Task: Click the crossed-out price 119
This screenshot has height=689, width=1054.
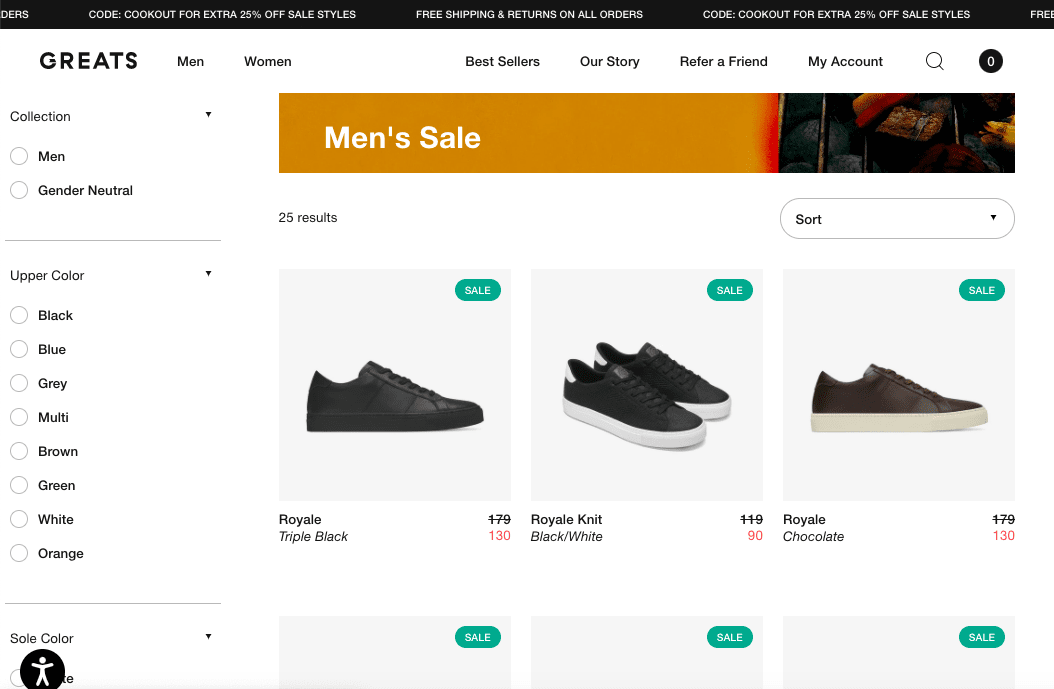Action: 752,520
